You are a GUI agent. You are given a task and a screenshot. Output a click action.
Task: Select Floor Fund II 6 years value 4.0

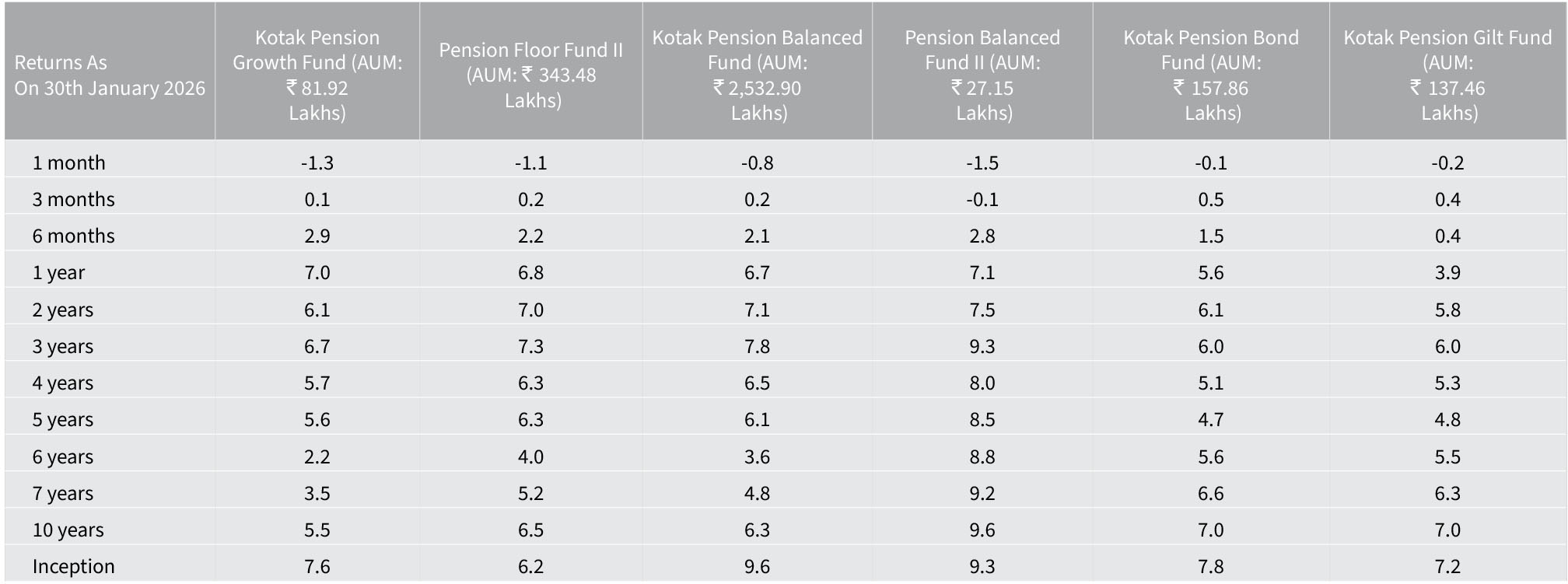pos(531,456)
